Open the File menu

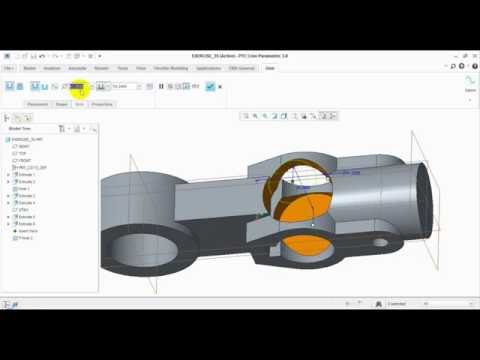click(x=9, y=68)
